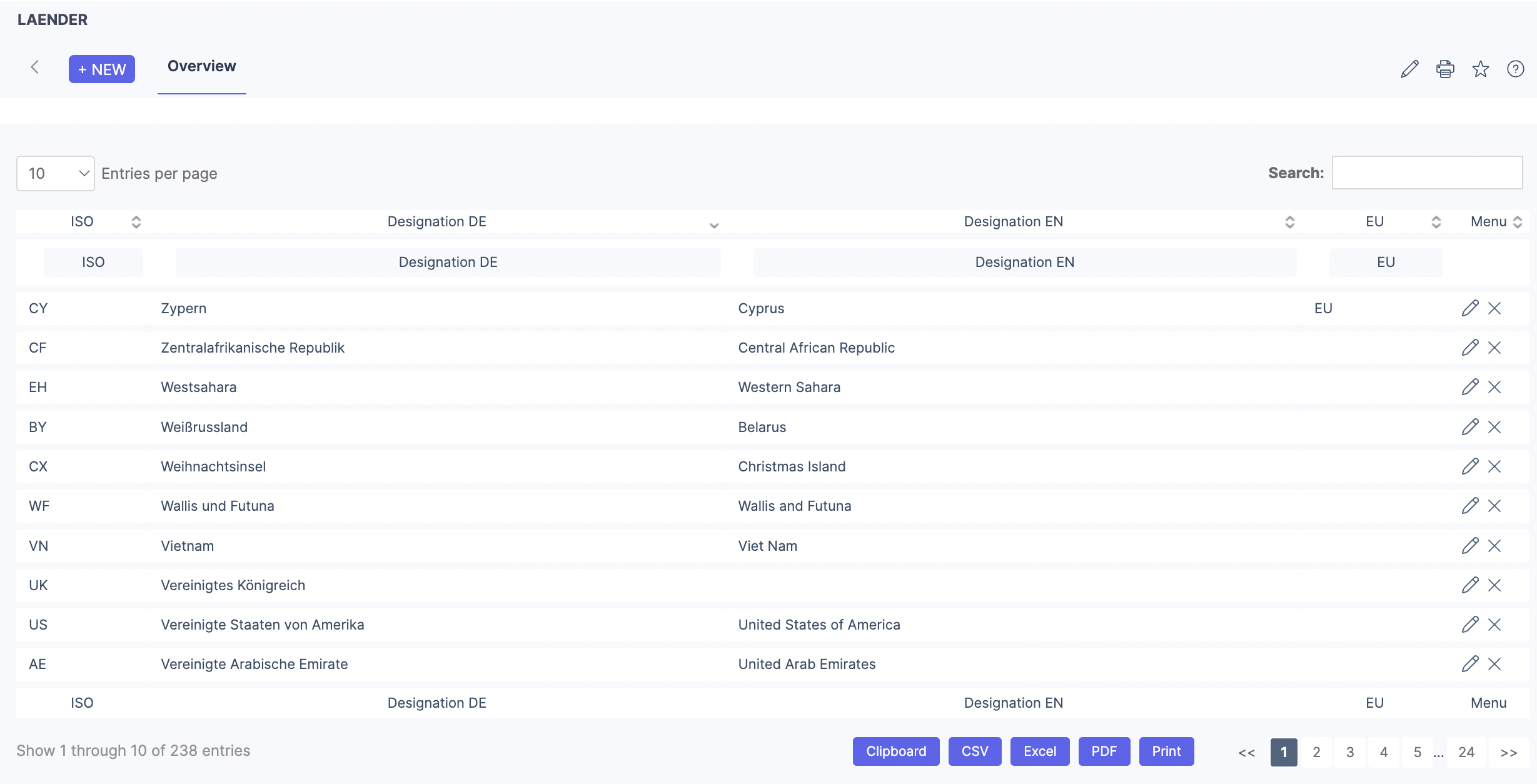Delete the Westsahara row with X icon
Image resolution: width=1537 pixels, height=784 pixels.
pos(1494,387)
